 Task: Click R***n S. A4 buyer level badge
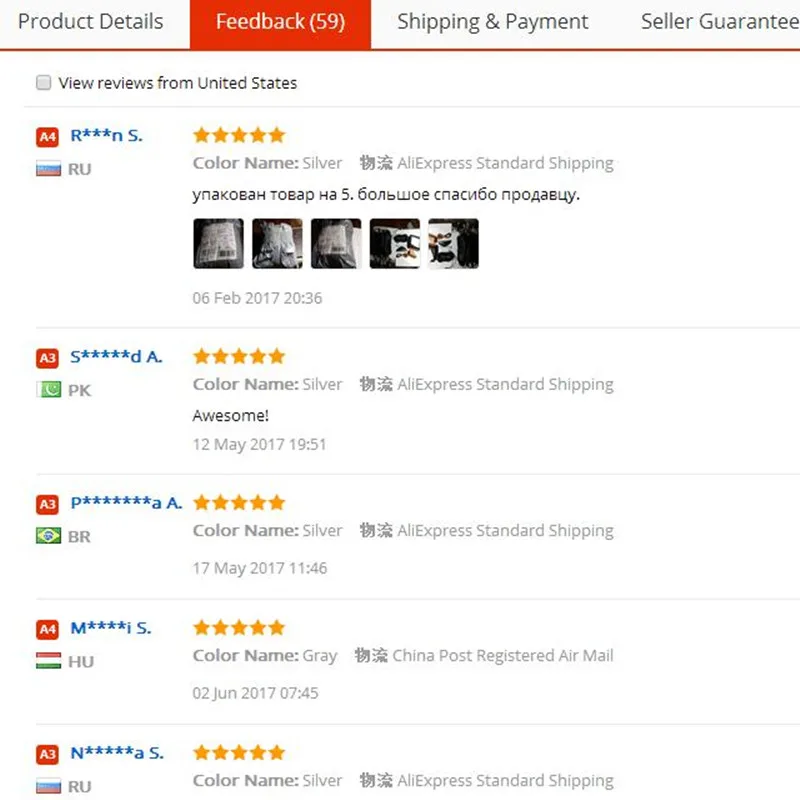click(47, 137)
